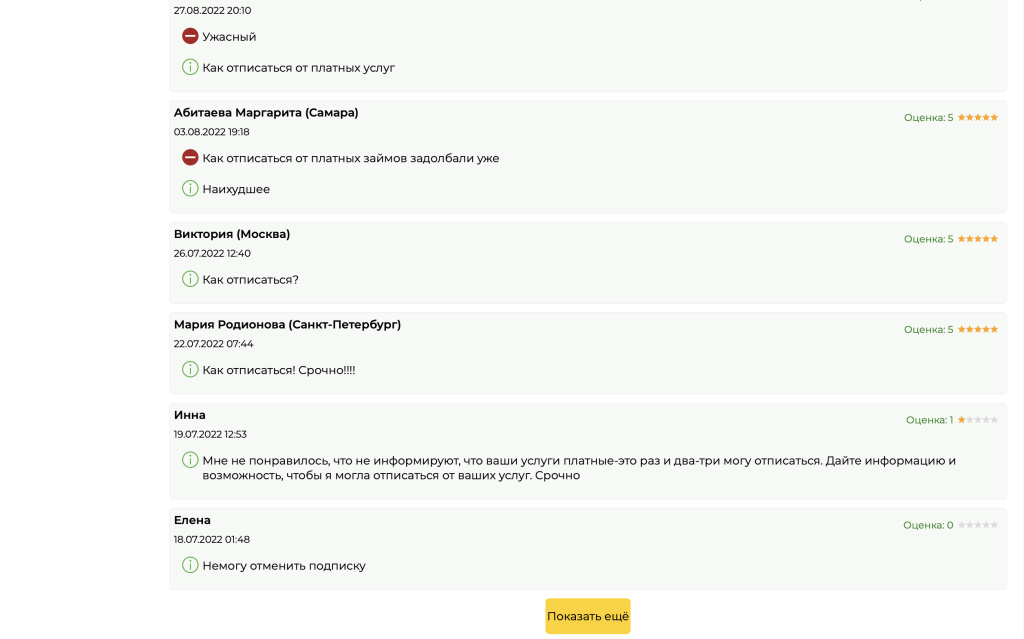Click info icon beside "Как отписаться! Срочно!!!!"
Screen dimensions: 1024x639
coord(190,369)
